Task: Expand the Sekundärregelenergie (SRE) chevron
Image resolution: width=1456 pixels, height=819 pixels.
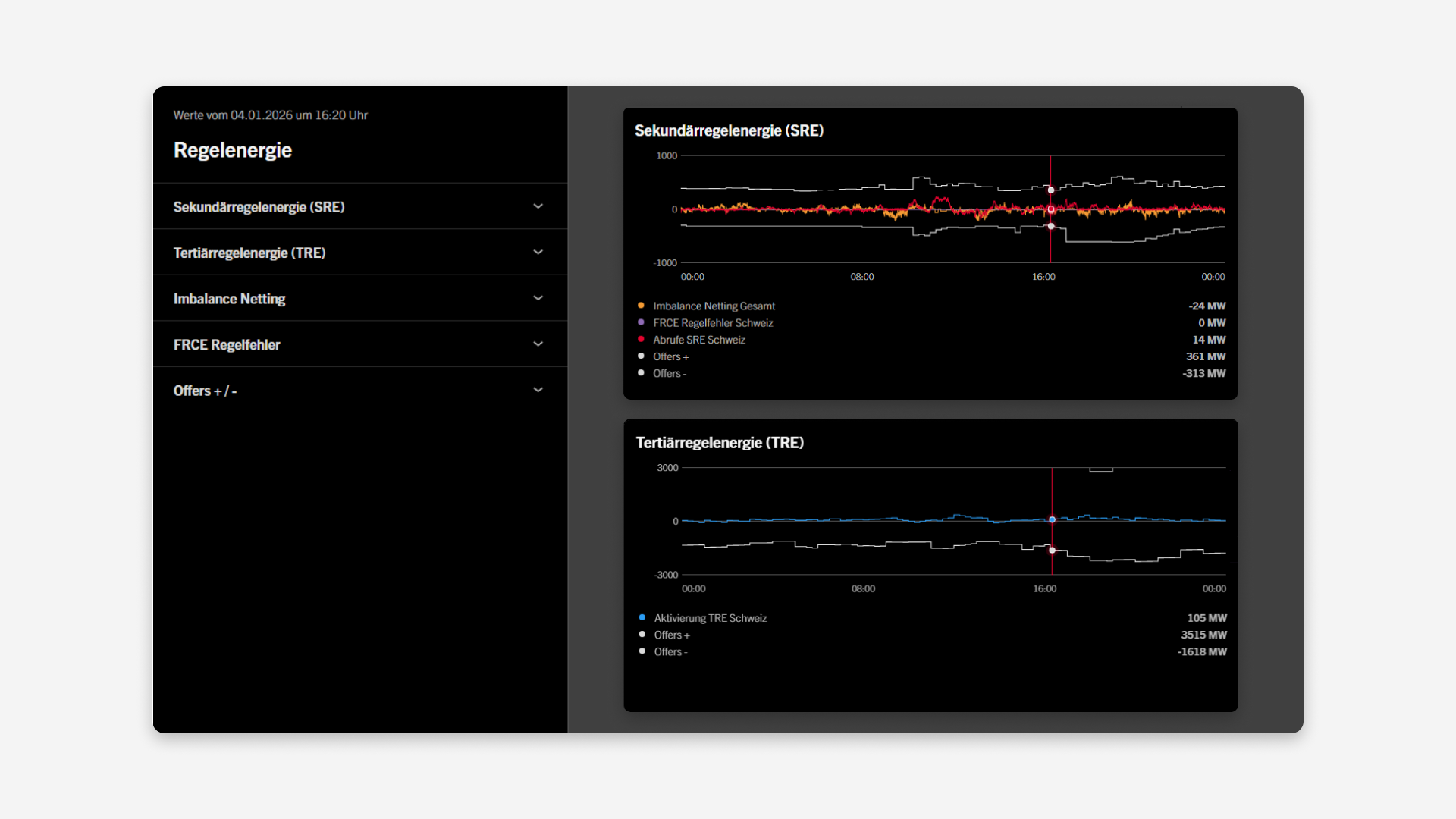Action: [x=538, y=206]
